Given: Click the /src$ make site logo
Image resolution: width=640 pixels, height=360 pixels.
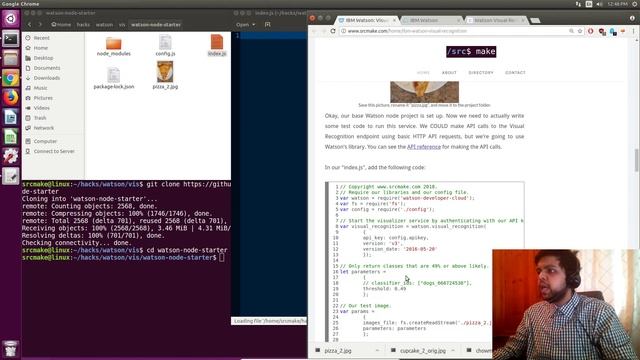Looking at the screenshot, I should (471, 51).
